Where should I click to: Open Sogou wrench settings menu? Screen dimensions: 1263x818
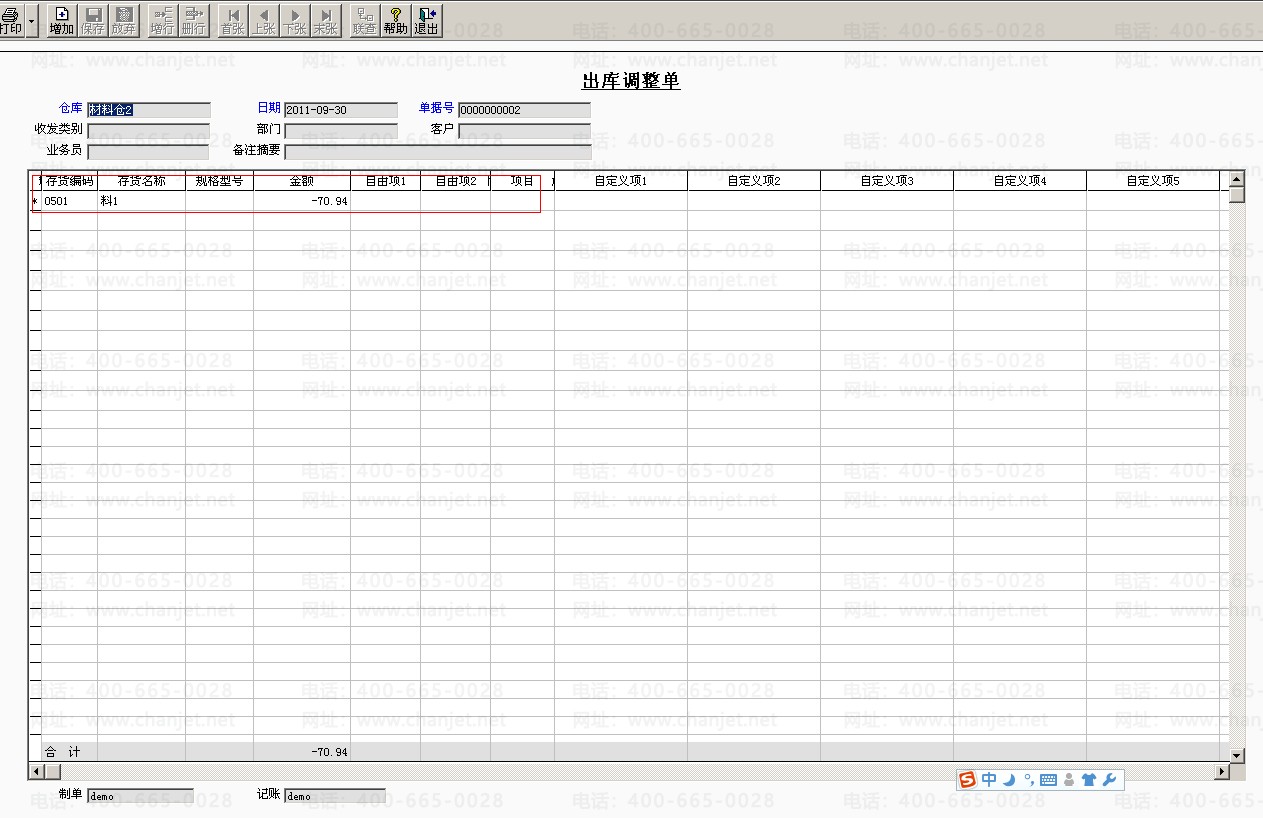(x=1109, y=780)
